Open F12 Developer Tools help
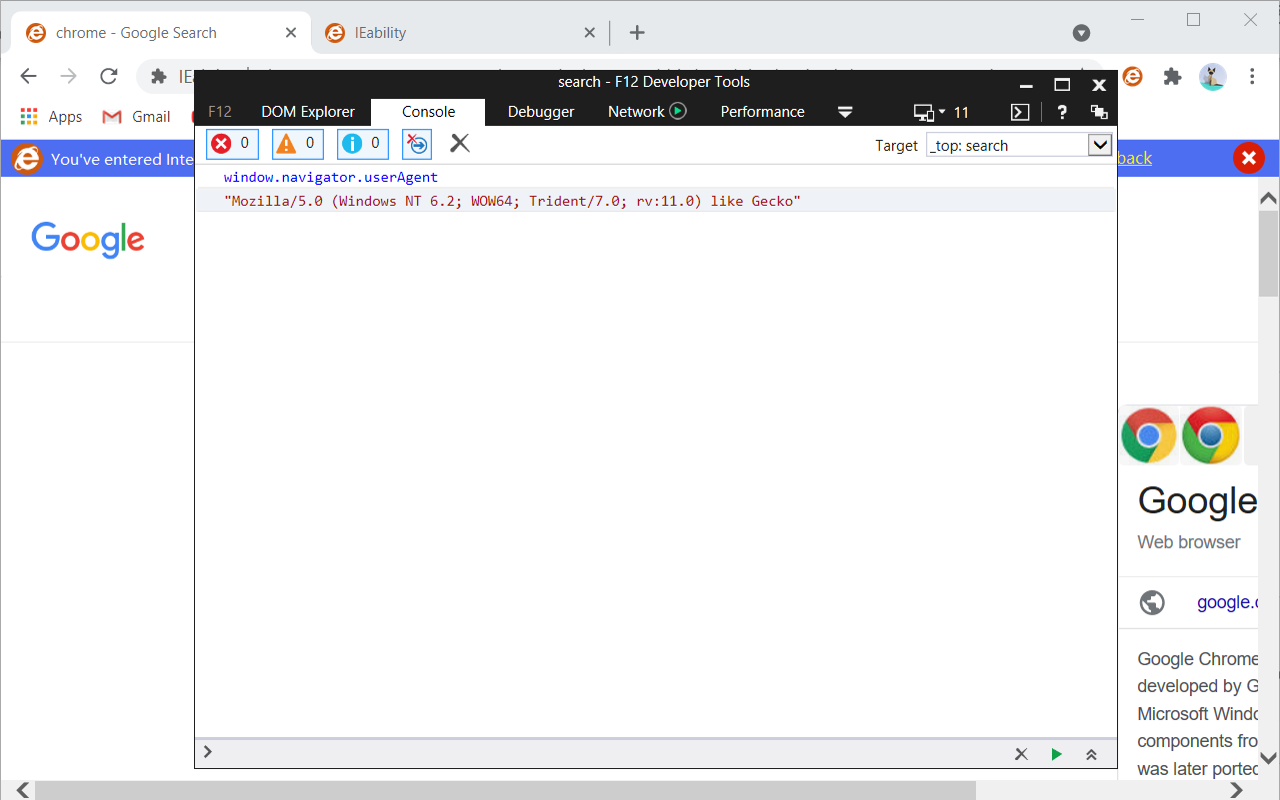The image size is (1280, 800). click(x=1062, y=112)
